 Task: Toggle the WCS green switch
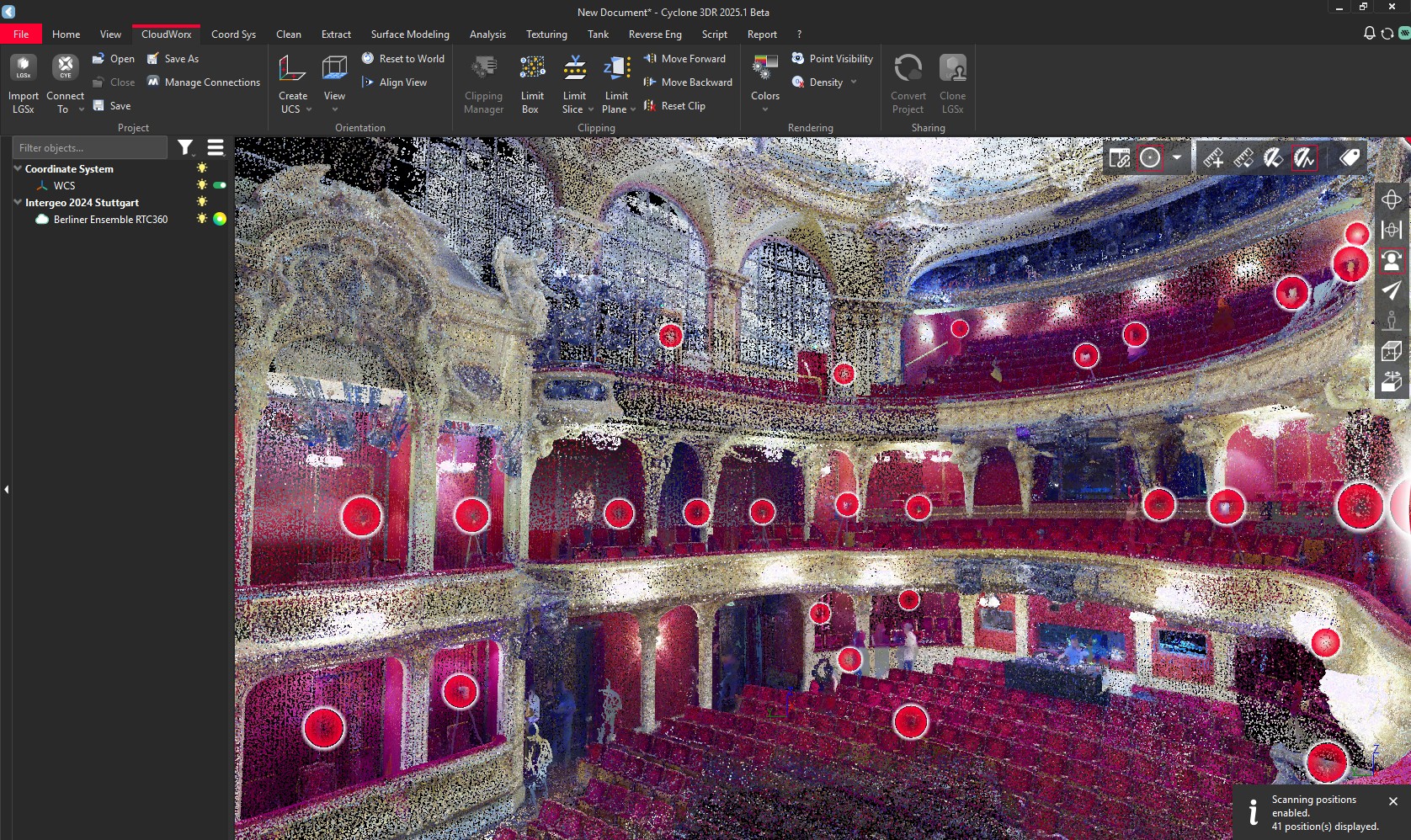click(220, 185)
